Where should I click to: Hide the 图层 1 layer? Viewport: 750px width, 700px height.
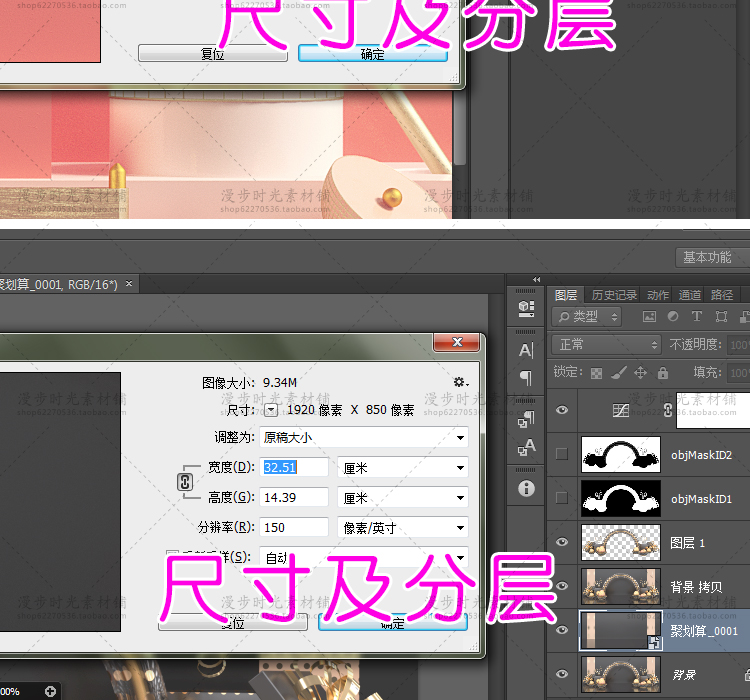[x=562, y=542]
